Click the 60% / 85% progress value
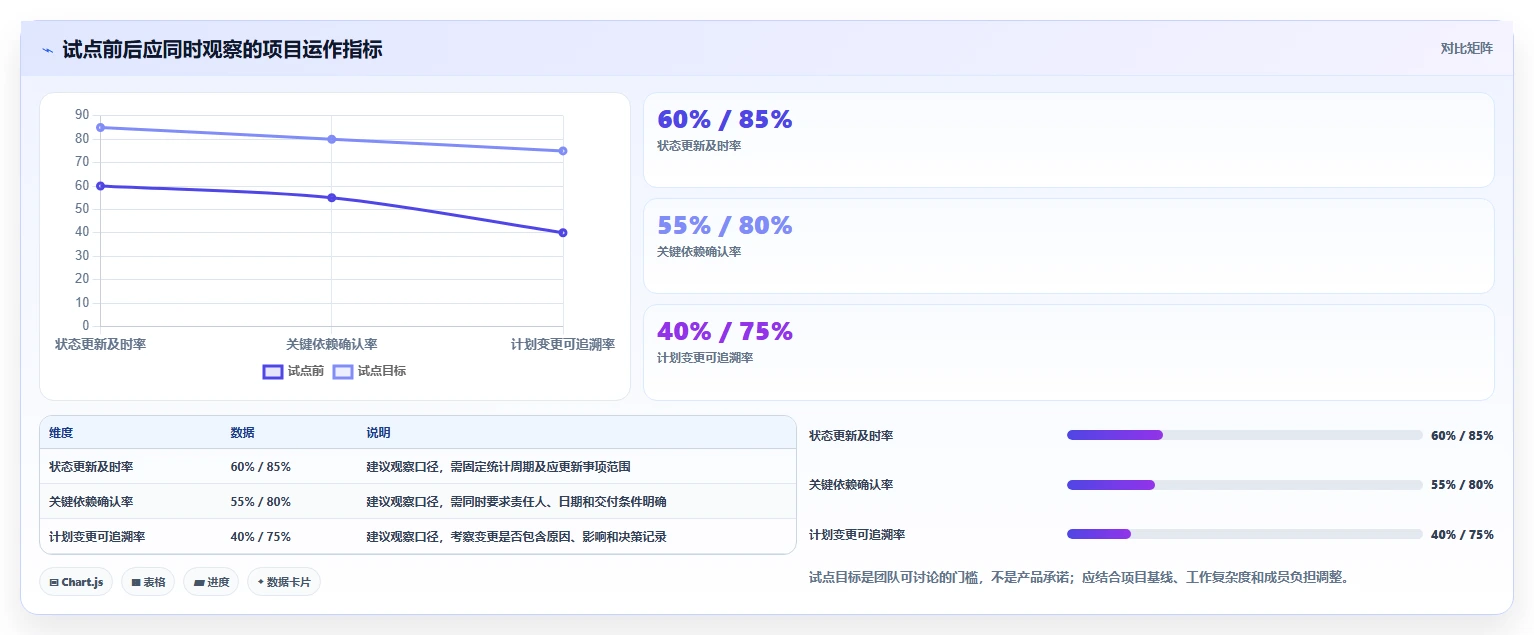The height and width of the screenshot is (635, 1534). (1462, 436)
